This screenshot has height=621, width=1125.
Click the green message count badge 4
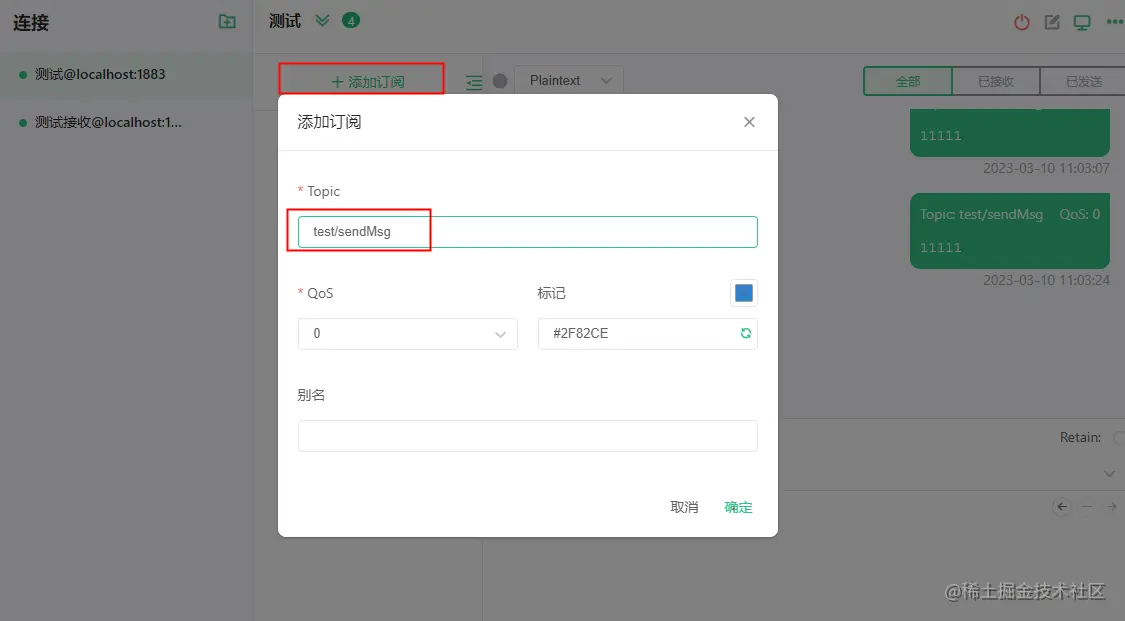point(351,21)
